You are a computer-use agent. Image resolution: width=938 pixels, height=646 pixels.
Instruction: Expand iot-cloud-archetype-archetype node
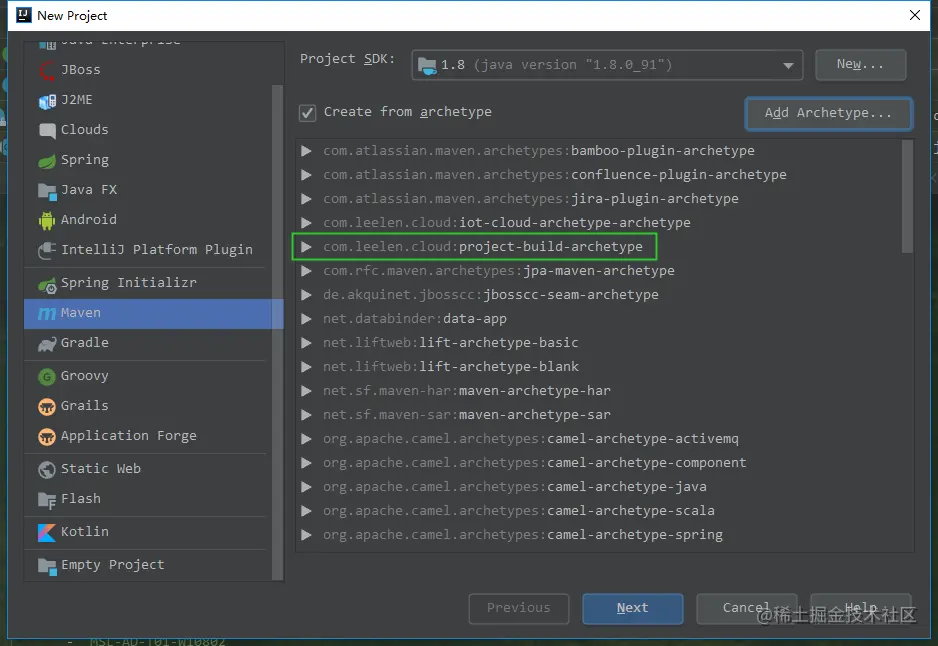[x=306, y=223]
